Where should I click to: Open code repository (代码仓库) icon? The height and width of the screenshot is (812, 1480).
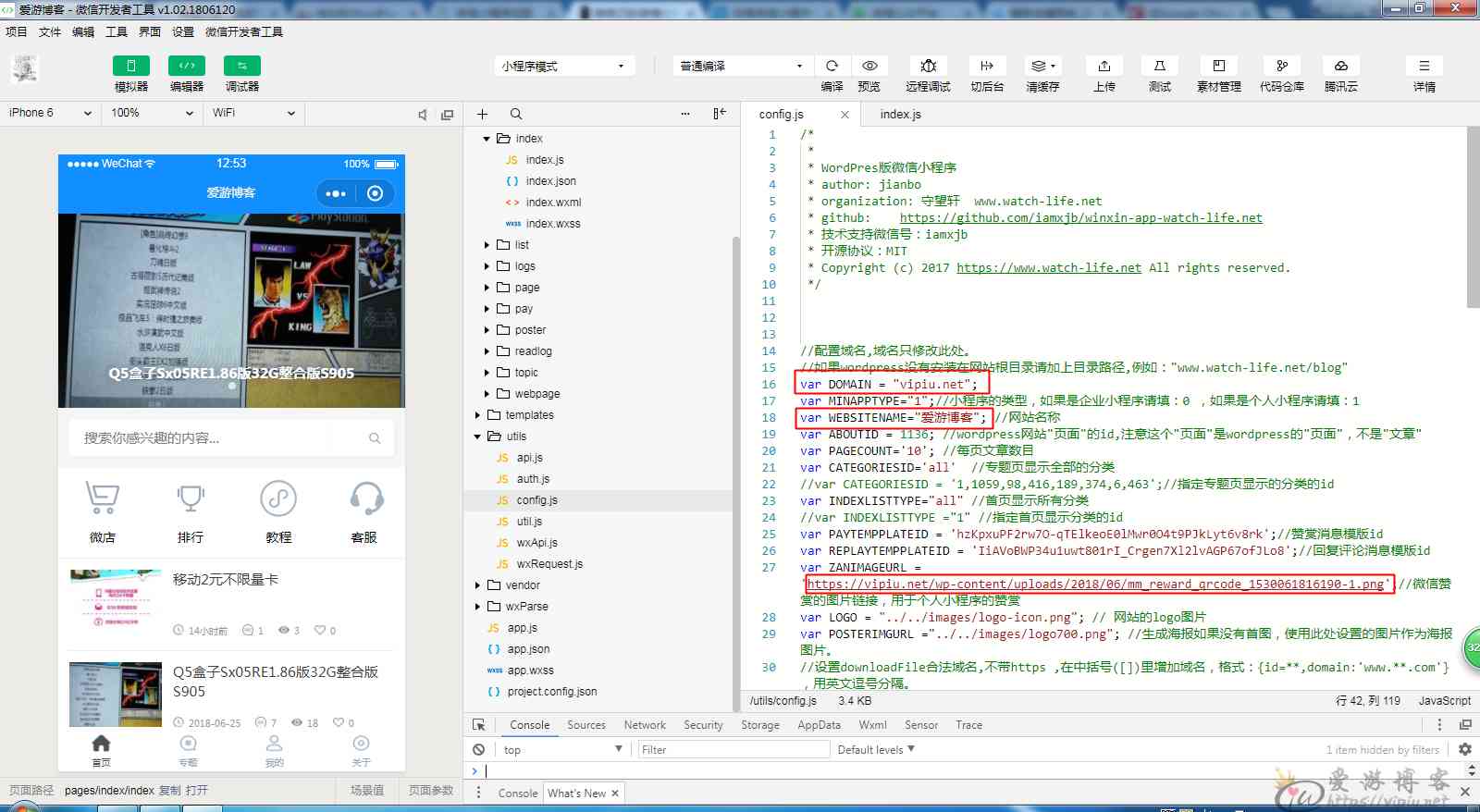click(x=1281, y=66)
